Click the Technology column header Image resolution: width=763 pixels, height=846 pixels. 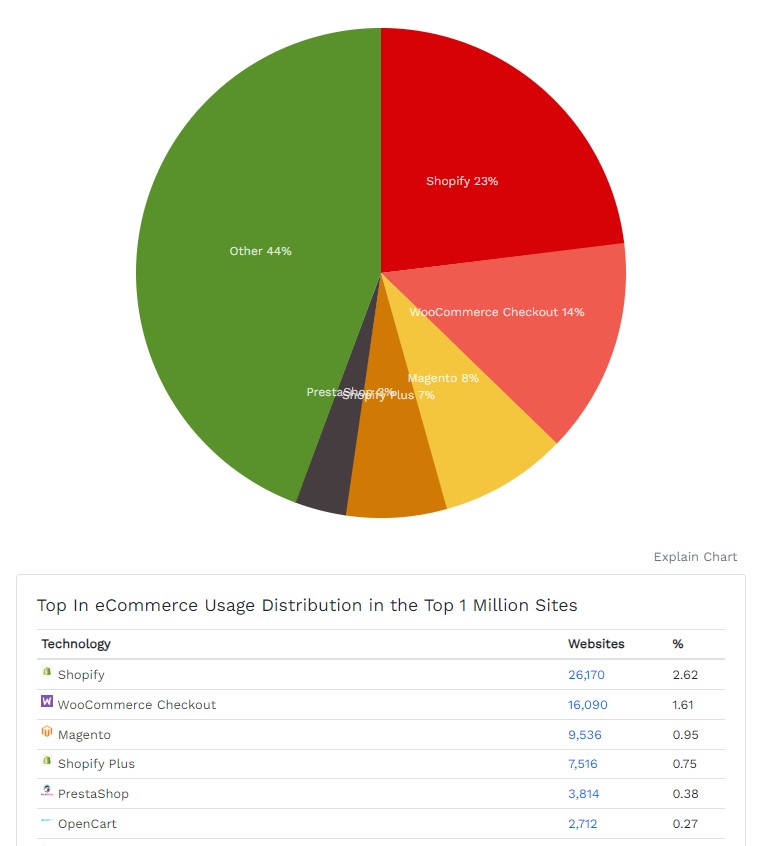(x=76, y=644)
